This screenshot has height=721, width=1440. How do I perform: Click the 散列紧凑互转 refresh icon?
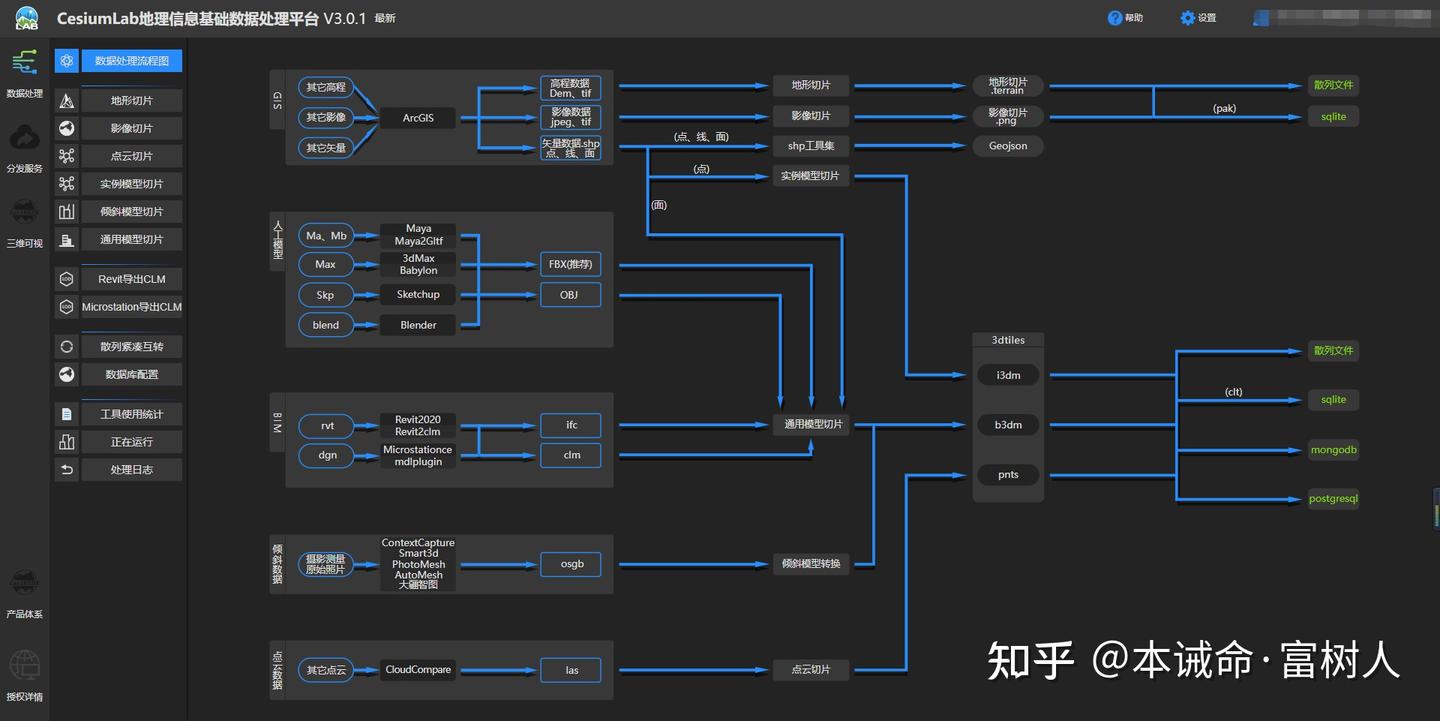click(67, 347)
